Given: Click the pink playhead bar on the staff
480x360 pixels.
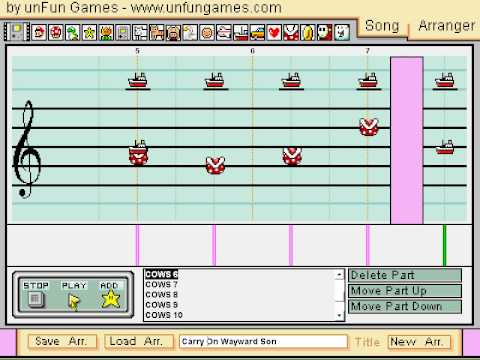Looking at the screenshot, I should tap(407, 140).
